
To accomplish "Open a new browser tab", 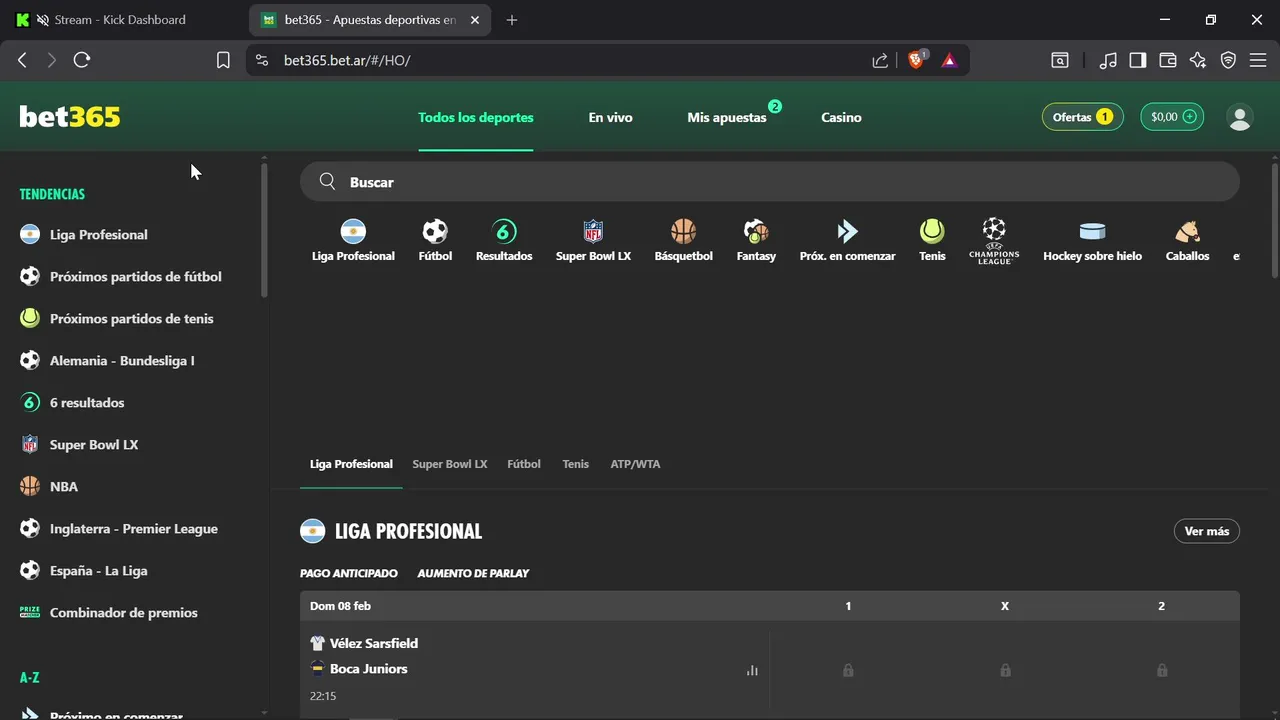I will (x=512, y=20).
